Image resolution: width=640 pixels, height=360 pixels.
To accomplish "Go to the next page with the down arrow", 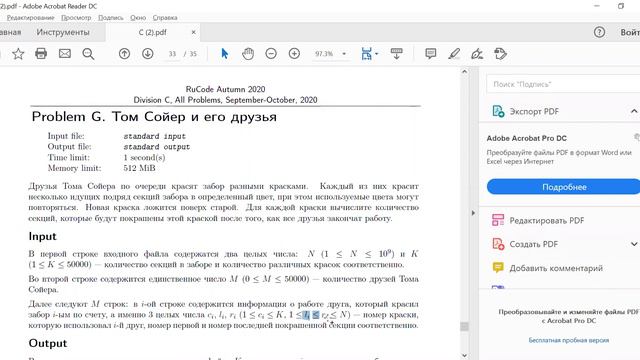I will (x=148, y=53).
